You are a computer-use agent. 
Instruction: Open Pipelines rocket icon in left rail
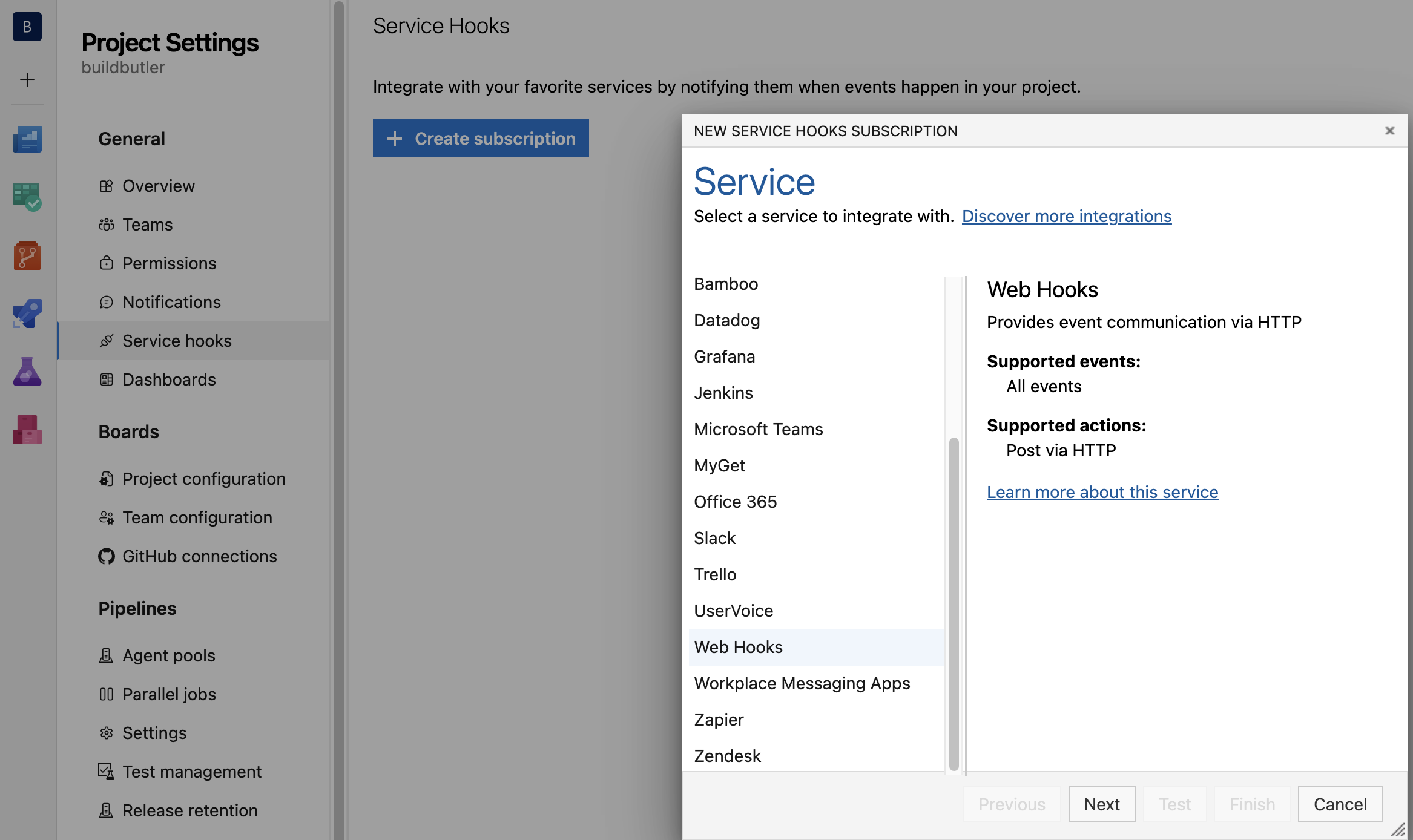[27, 313]
